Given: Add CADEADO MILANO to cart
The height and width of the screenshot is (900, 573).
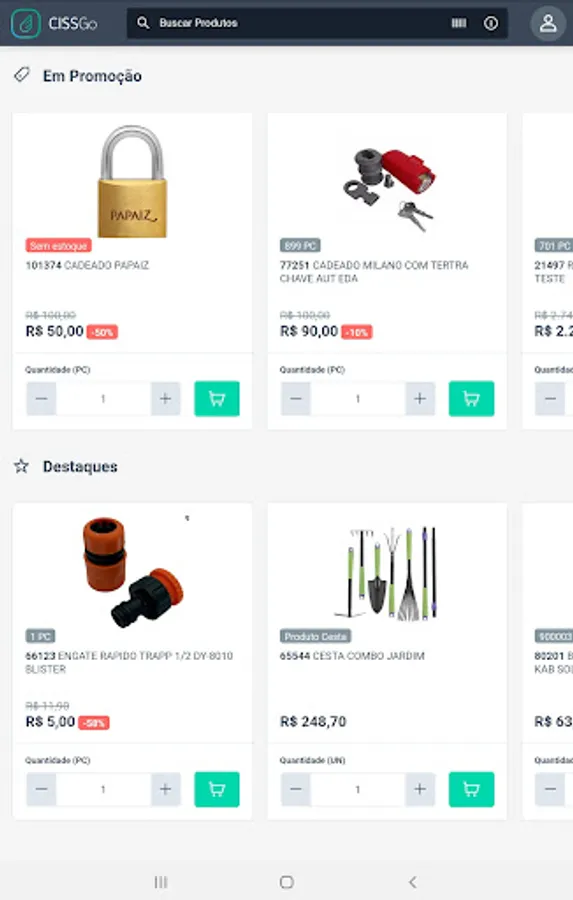Looking at the screenshot, I should click(x=471, y=398).
